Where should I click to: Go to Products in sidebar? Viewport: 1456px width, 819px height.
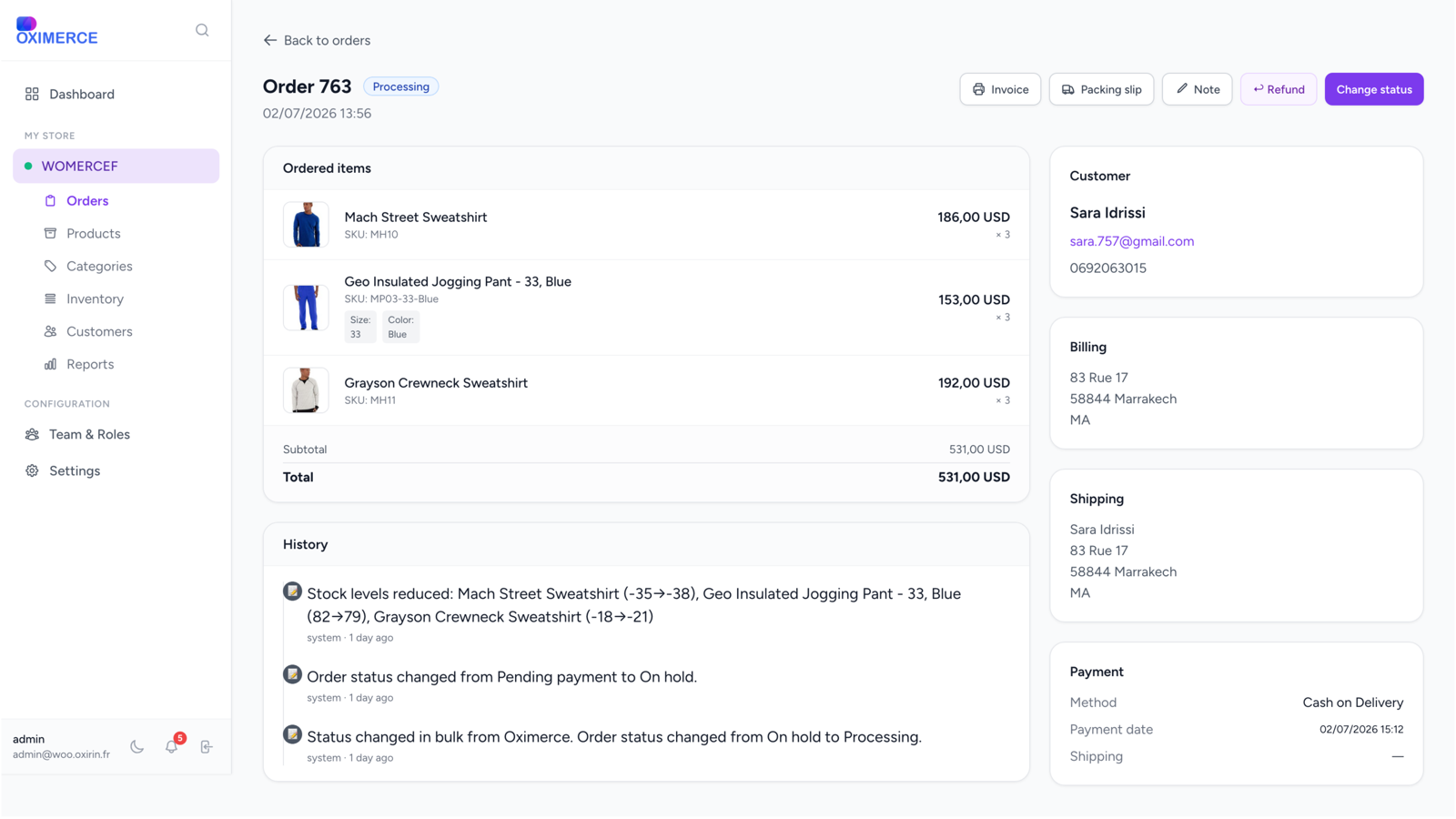point(93,234)
